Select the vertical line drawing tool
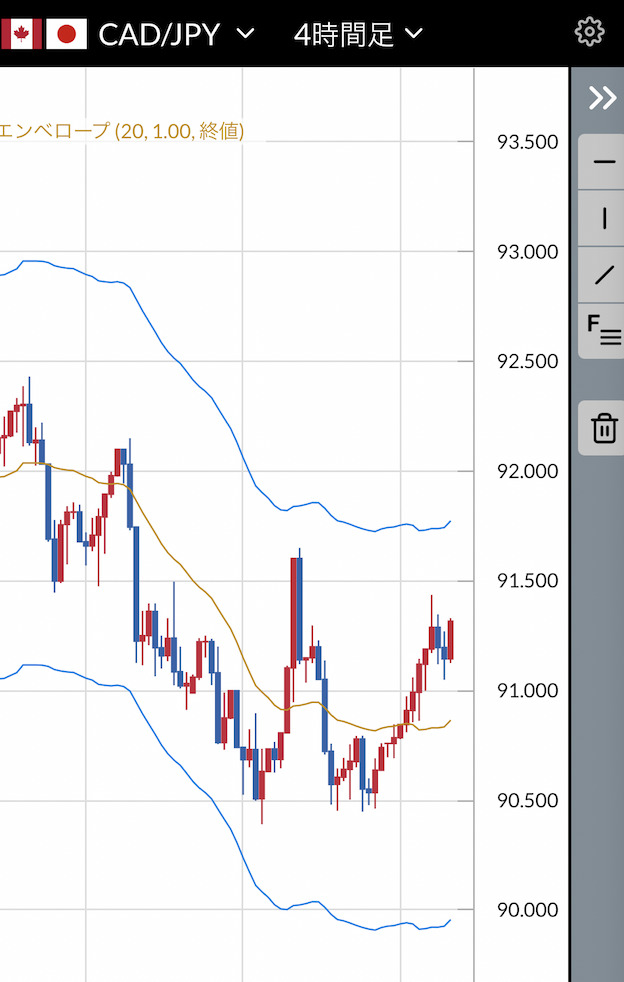 [x=604, y=218]
